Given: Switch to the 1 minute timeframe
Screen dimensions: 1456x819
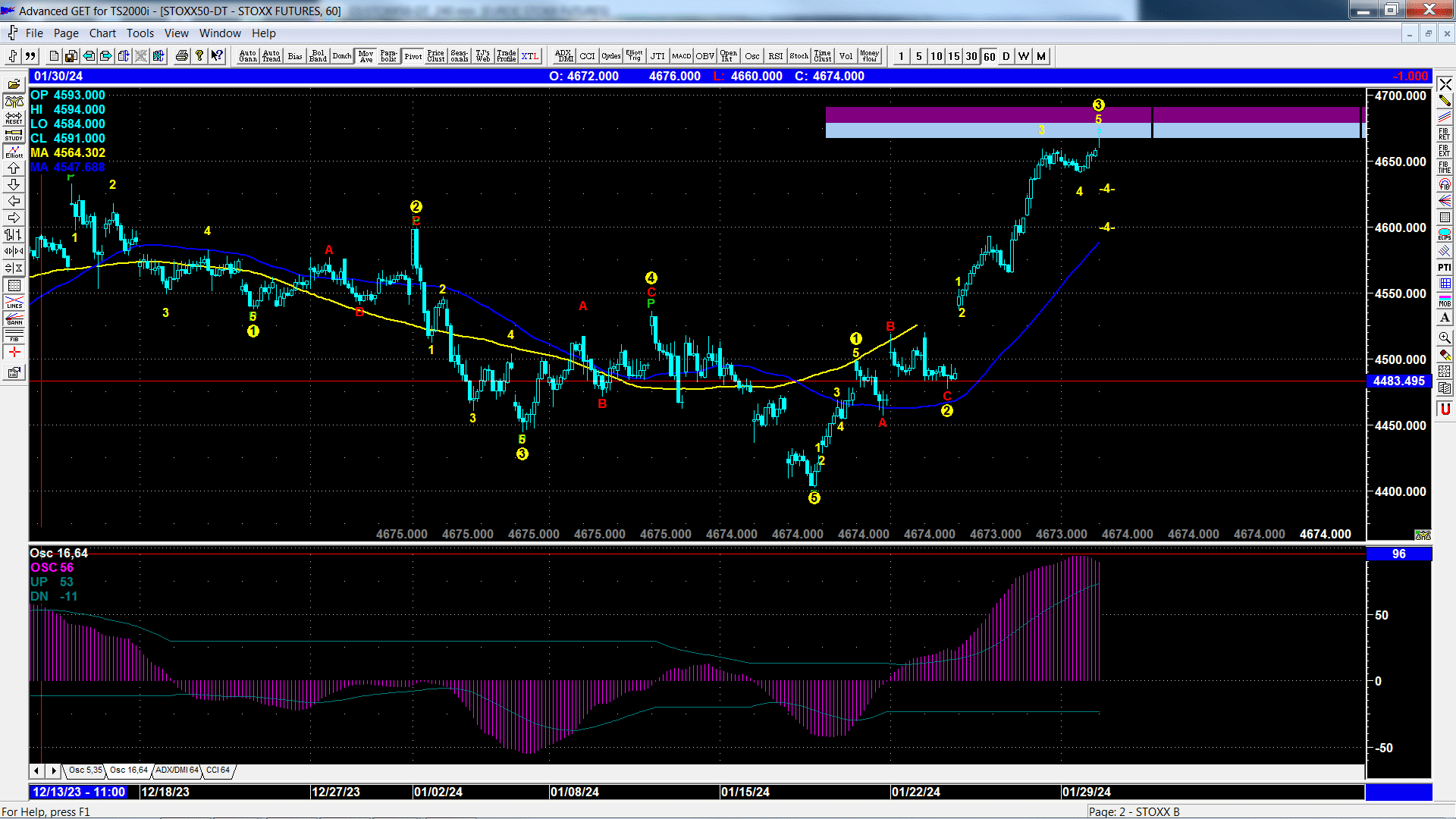Looking at the screenshot, I should (x=901, y=56).
